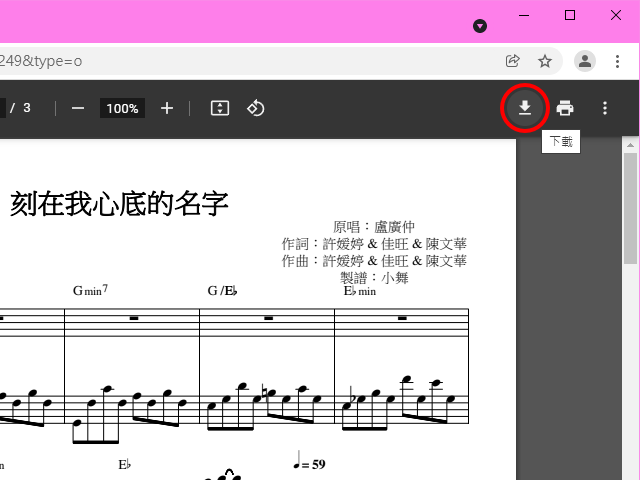
Task: Minimize the Chrome window
Action: point(523,15)
